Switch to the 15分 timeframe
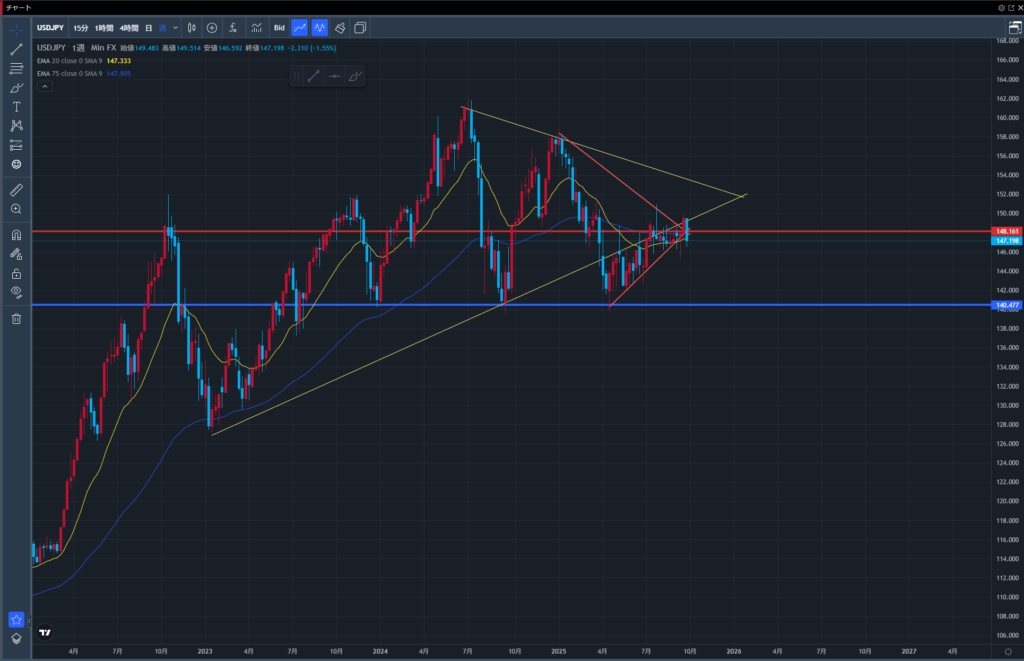Screen dimensions: 1024x661 click(80, 28)
